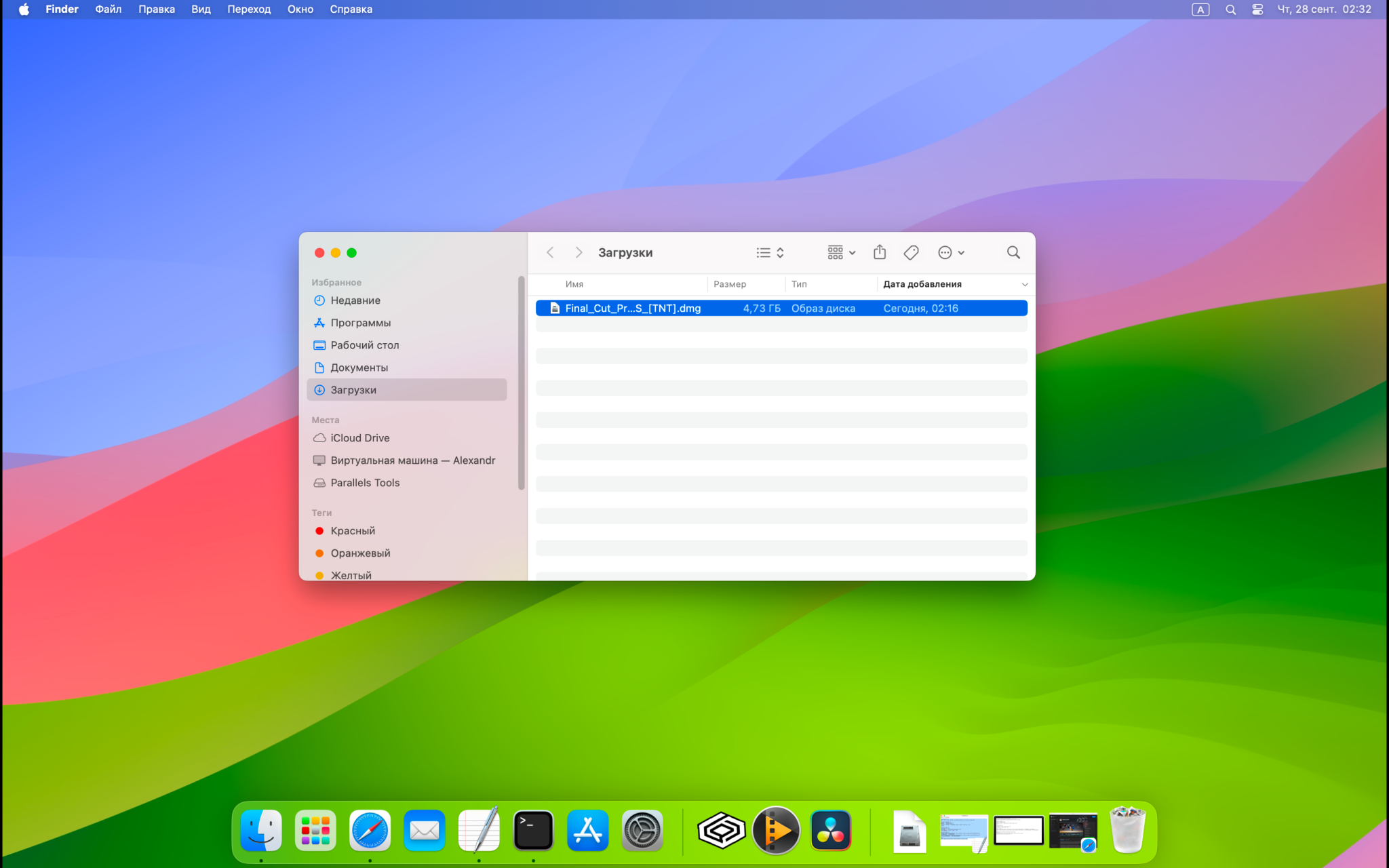
Task: Click the edit tags toolbar icon
Action: click(911, 252)
